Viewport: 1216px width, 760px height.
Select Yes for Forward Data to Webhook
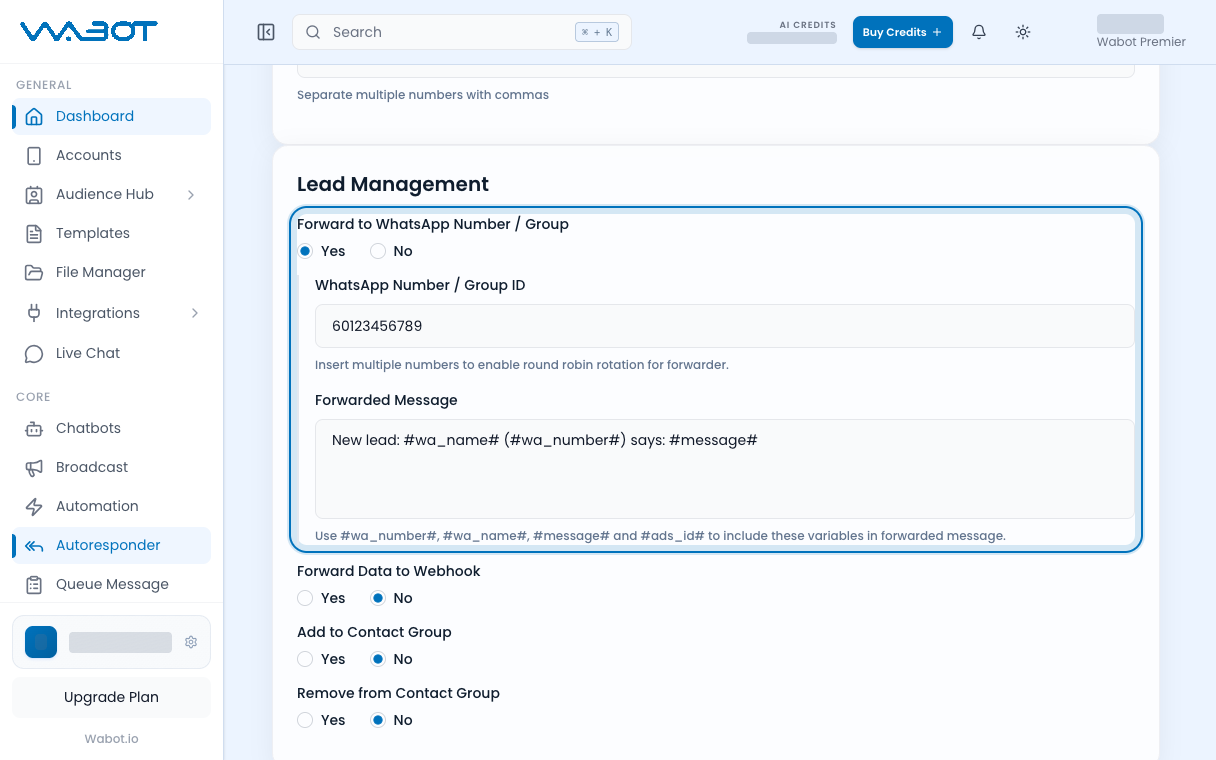point(305,598)
